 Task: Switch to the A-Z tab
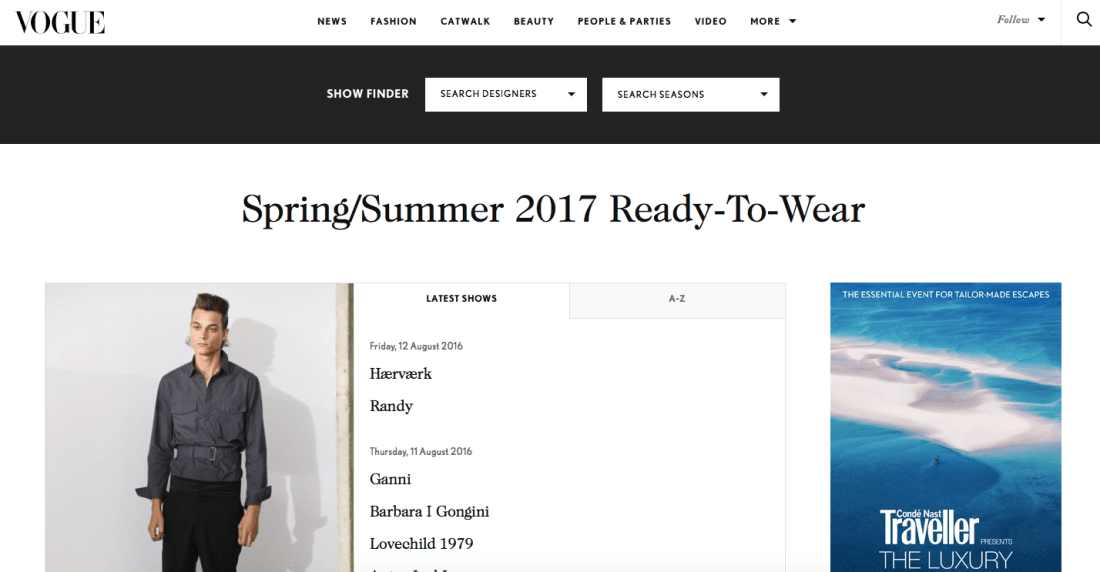[677, 300]
